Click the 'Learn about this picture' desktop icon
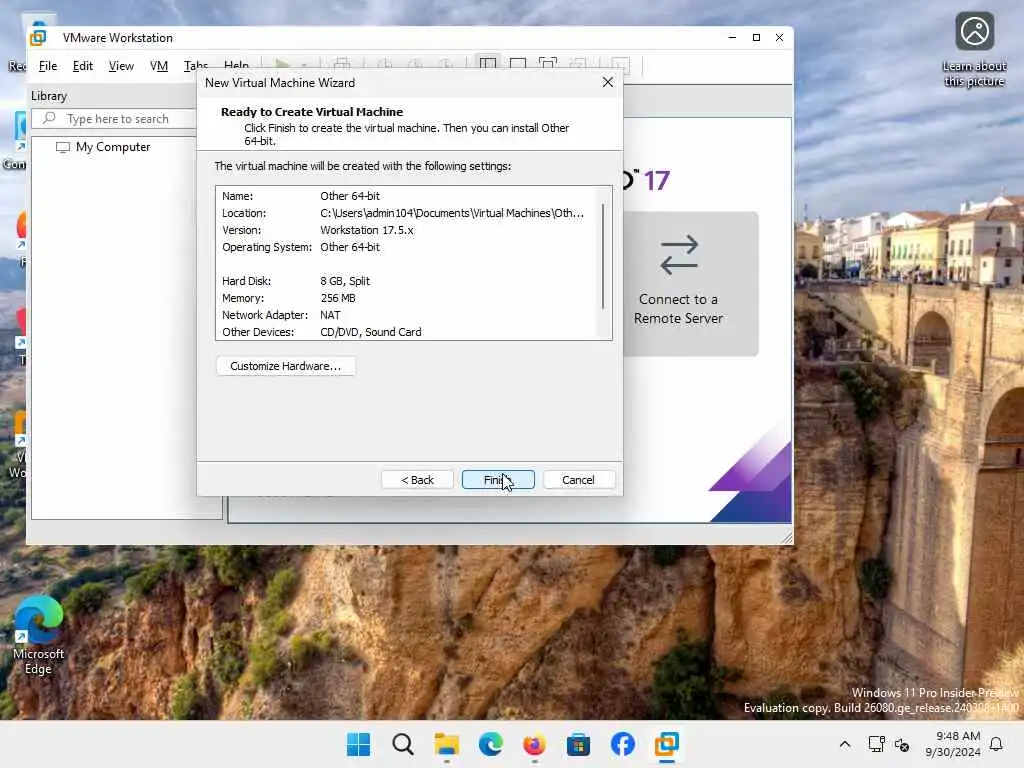Viewport: 1024px width, 768px height. click(974, 50)
